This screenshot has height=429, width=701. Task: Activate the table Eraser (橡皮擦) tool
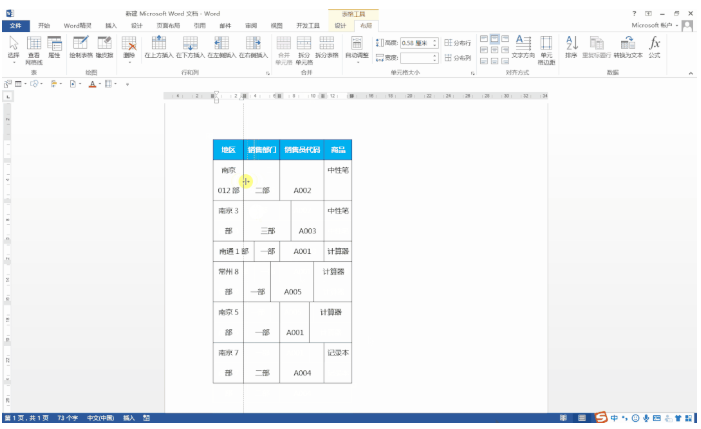[104, 47]
